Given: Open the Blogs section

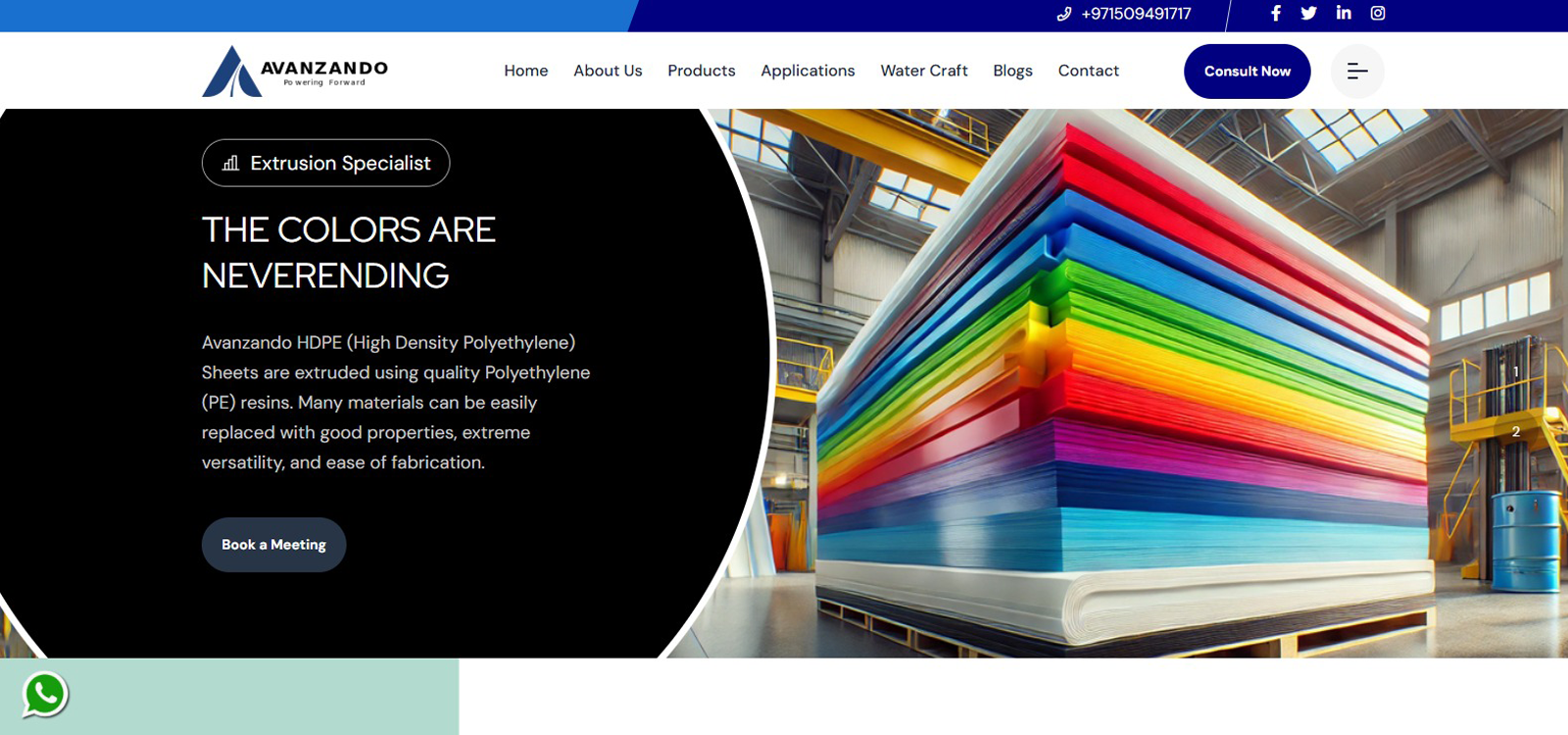Looking at the screenshot, I should point(1012,71).
